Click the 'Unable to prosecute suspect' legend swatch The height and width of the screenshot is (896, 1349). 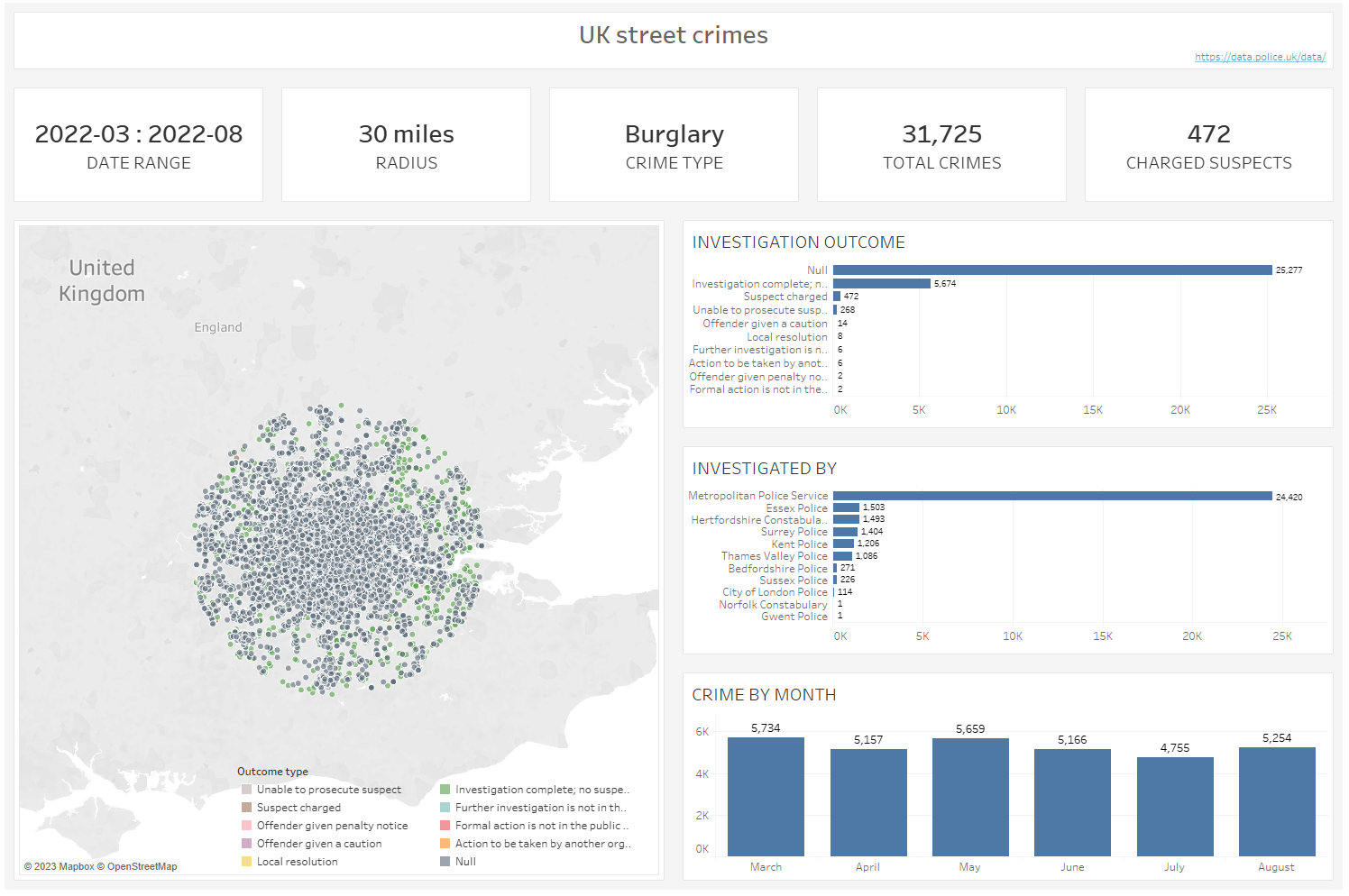click(x=246, y=790)
